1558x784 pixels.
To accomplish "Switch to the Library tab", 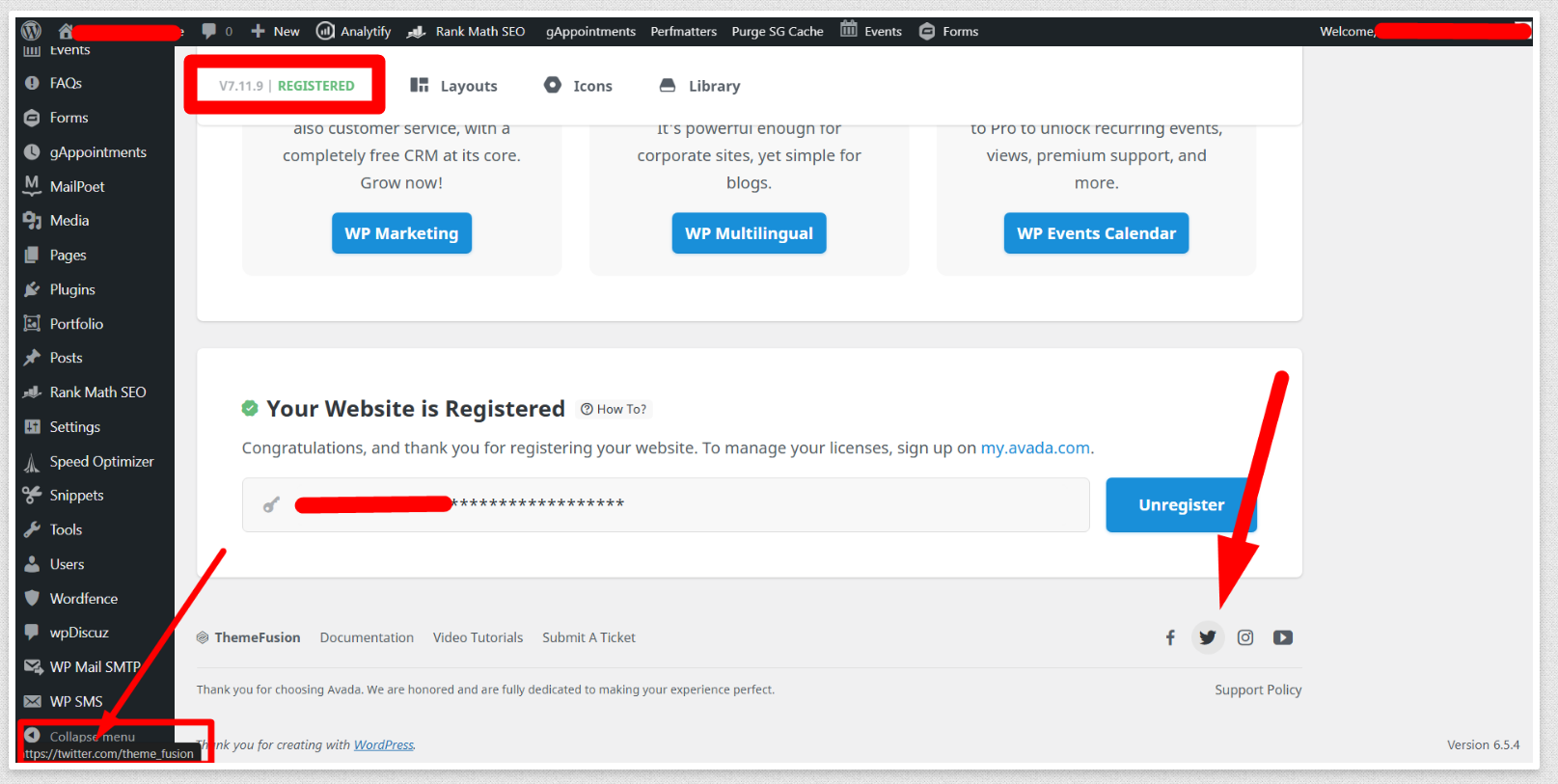I will (699, 86).
